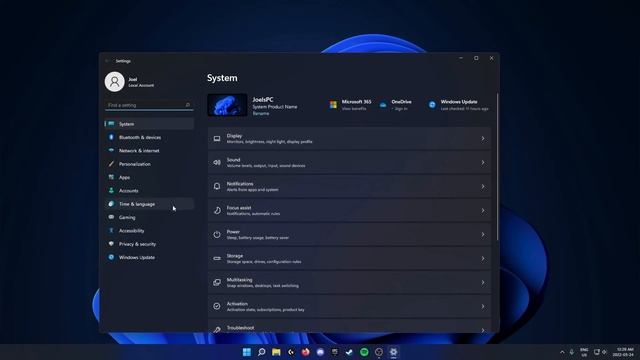Click the JoelsPC desktop wallpaper thumbnail
Viewport: 640px width, 360px height.
227,105
